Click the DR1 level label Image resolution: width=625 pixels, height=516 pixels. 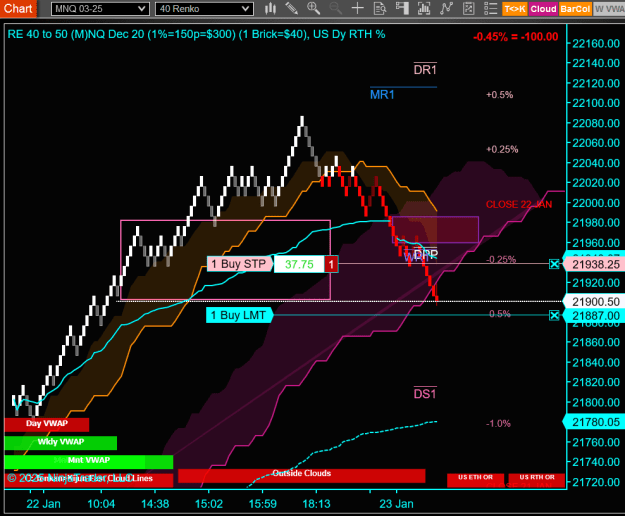point(425,70)
